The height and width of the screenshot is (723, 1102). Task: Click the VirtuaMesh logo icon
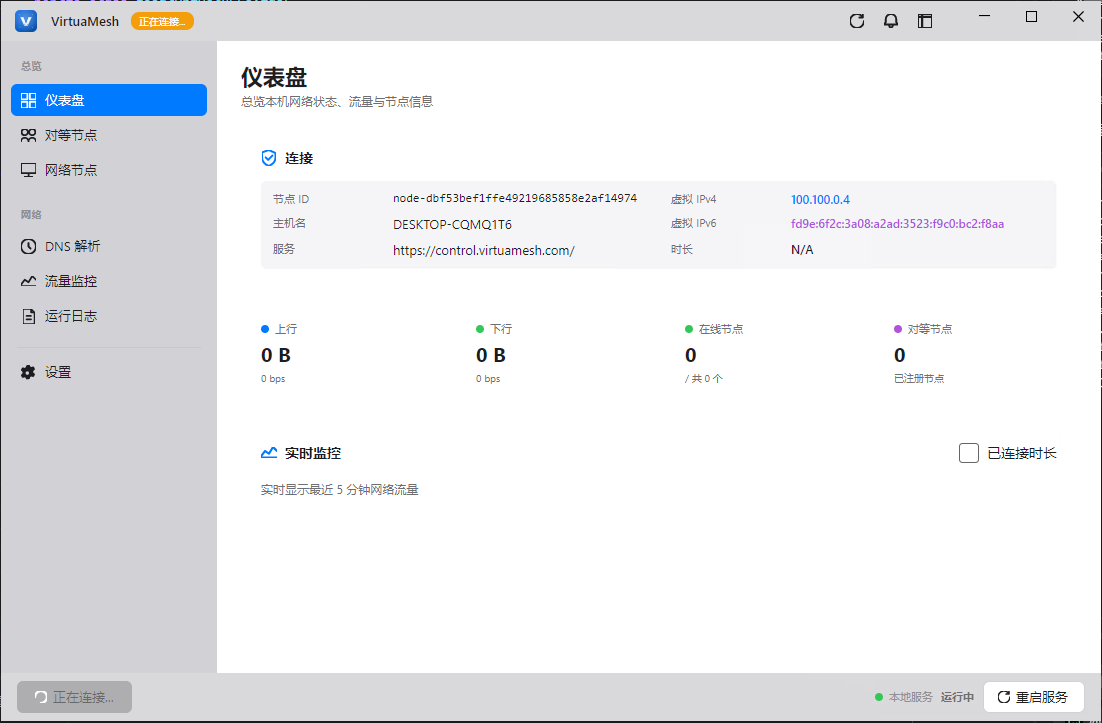point(26,21)
